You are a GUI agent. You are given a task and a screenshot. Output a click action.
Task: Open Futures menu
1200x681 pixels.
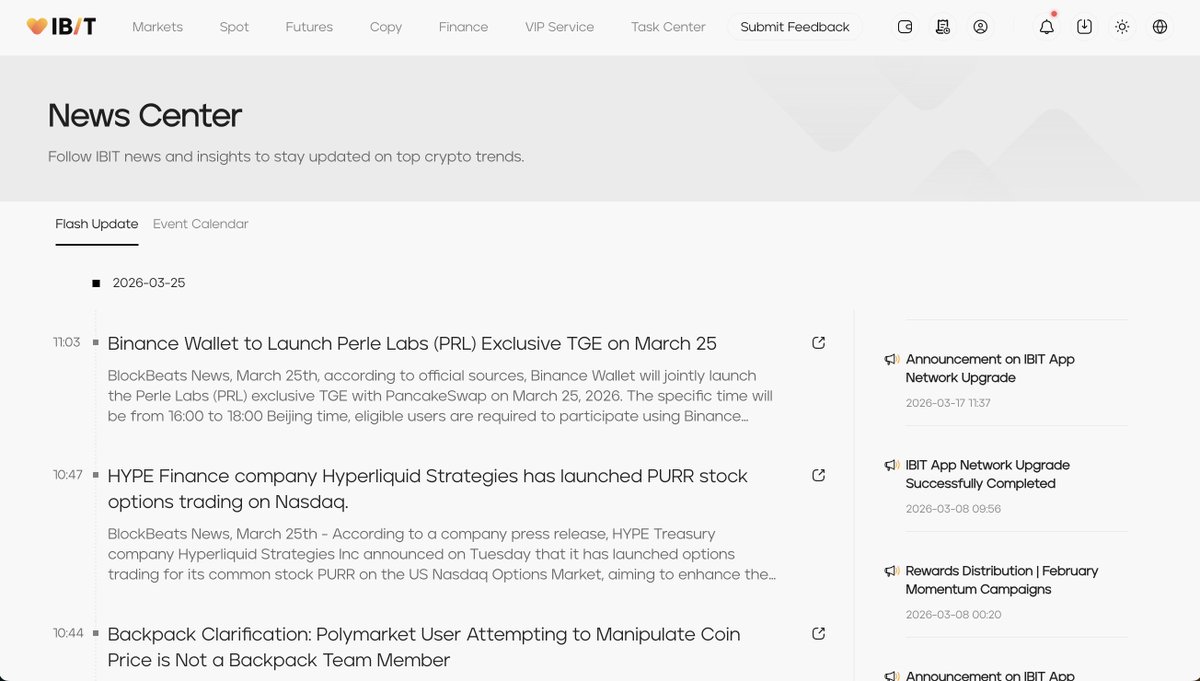click(x=309, y=27)
